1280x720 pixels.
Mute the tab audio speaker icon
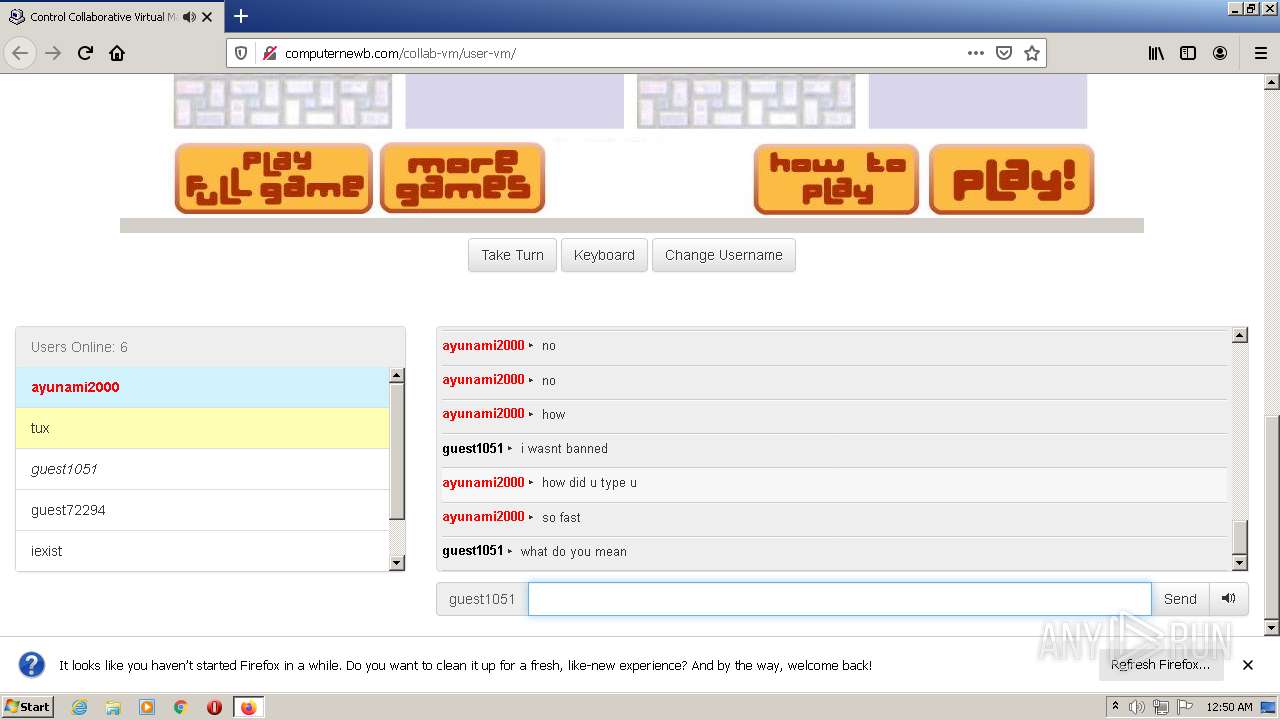189,17
